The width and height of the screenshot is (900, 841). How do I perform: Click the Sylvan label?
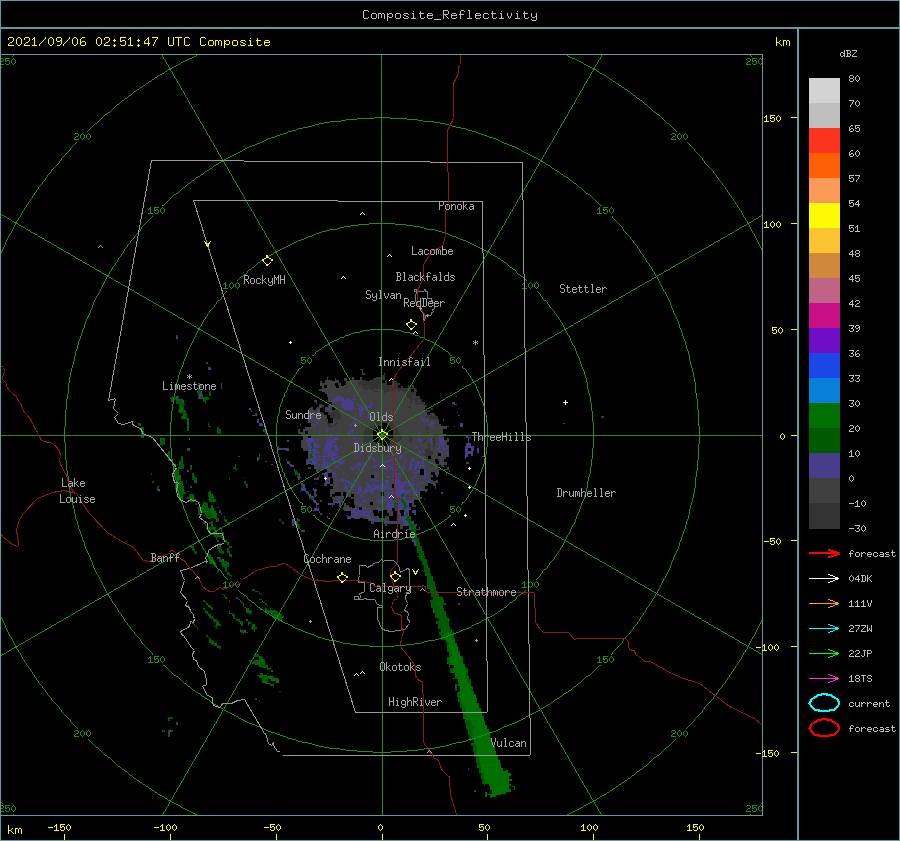point(383,295)
